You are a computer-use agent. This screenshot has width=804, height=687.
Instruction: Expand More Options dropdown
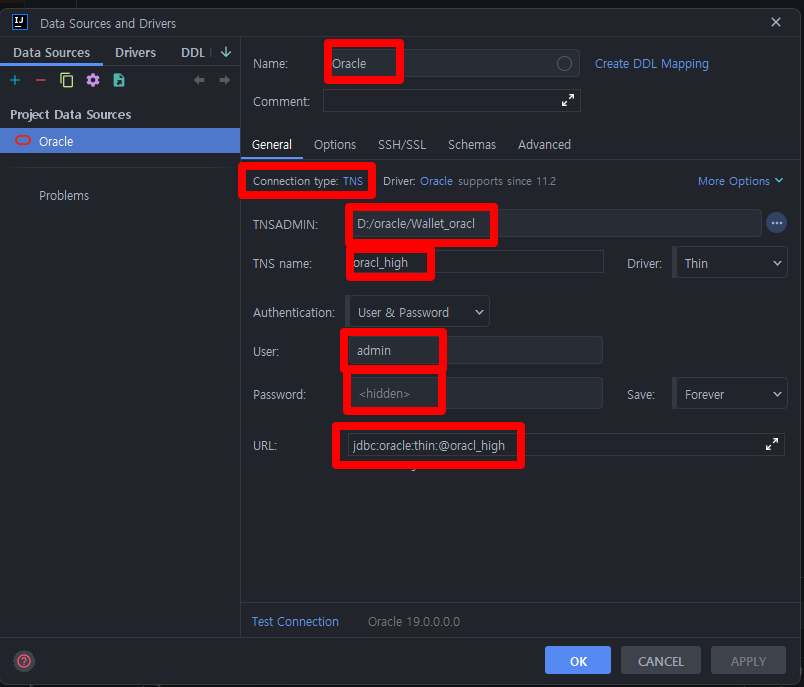point(740,181)
